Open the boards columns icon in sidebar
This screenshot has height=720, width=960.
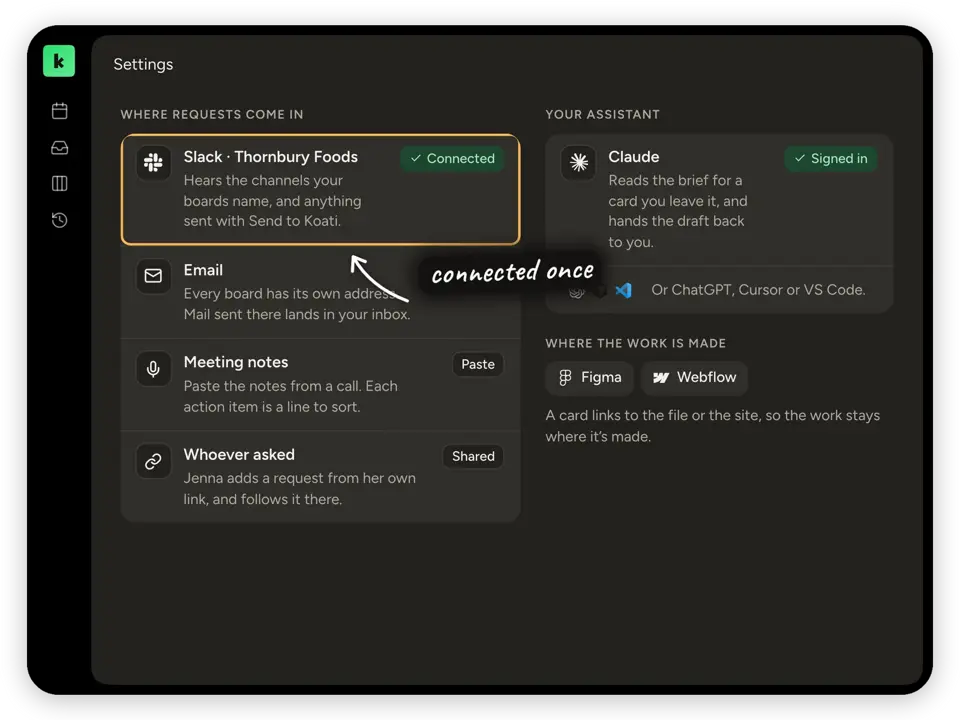click(x=59, y=183)
